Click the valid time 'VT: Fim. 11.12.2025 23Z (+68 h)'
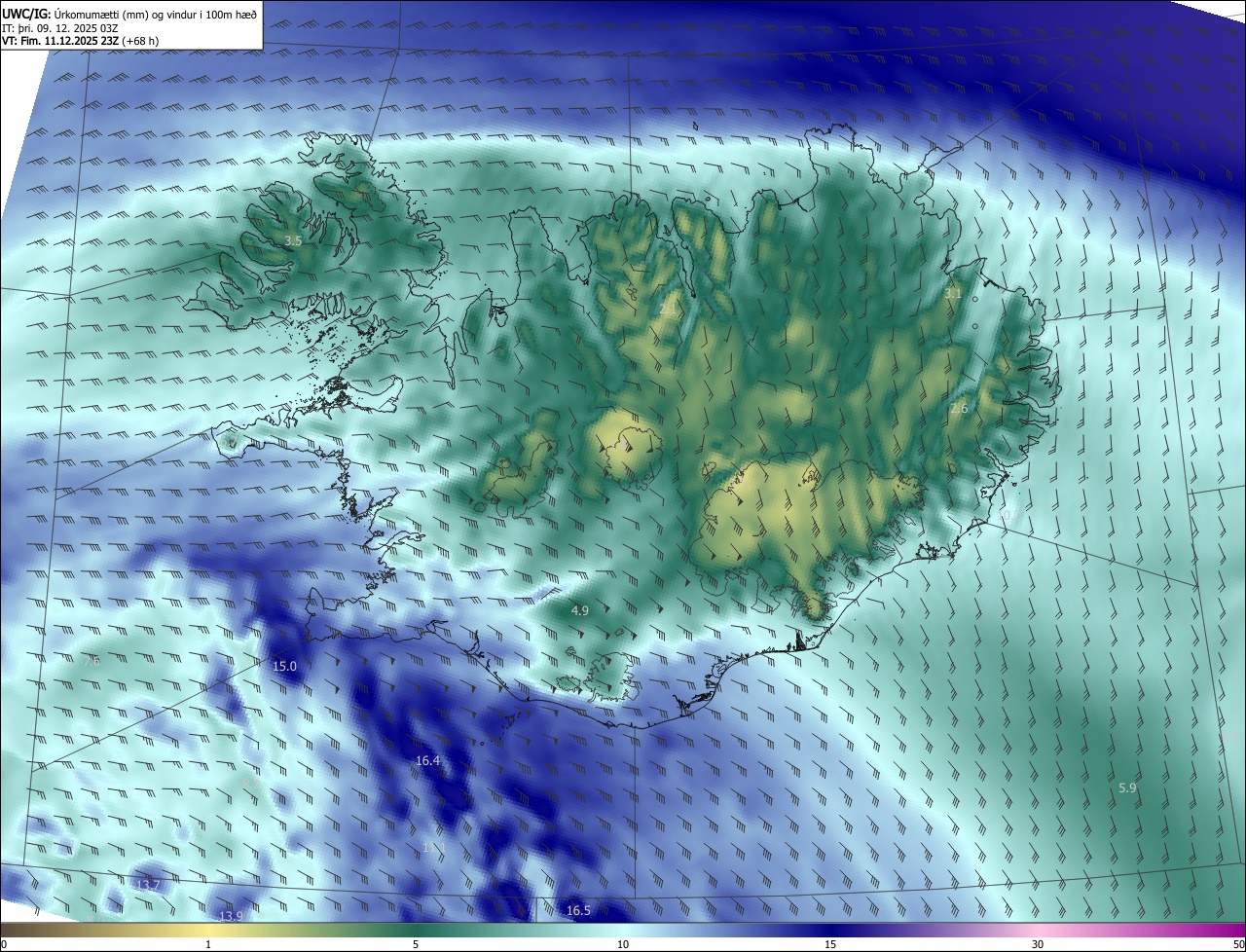 point(81,41)
